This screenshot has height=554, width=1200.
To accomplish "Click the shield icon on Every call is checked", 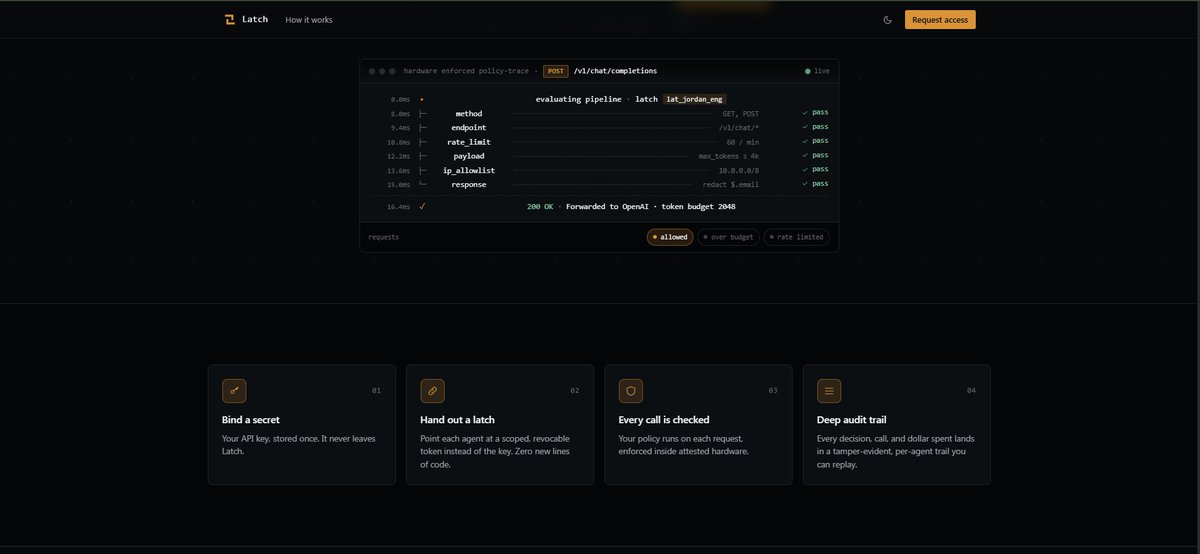I will point(631,390).
